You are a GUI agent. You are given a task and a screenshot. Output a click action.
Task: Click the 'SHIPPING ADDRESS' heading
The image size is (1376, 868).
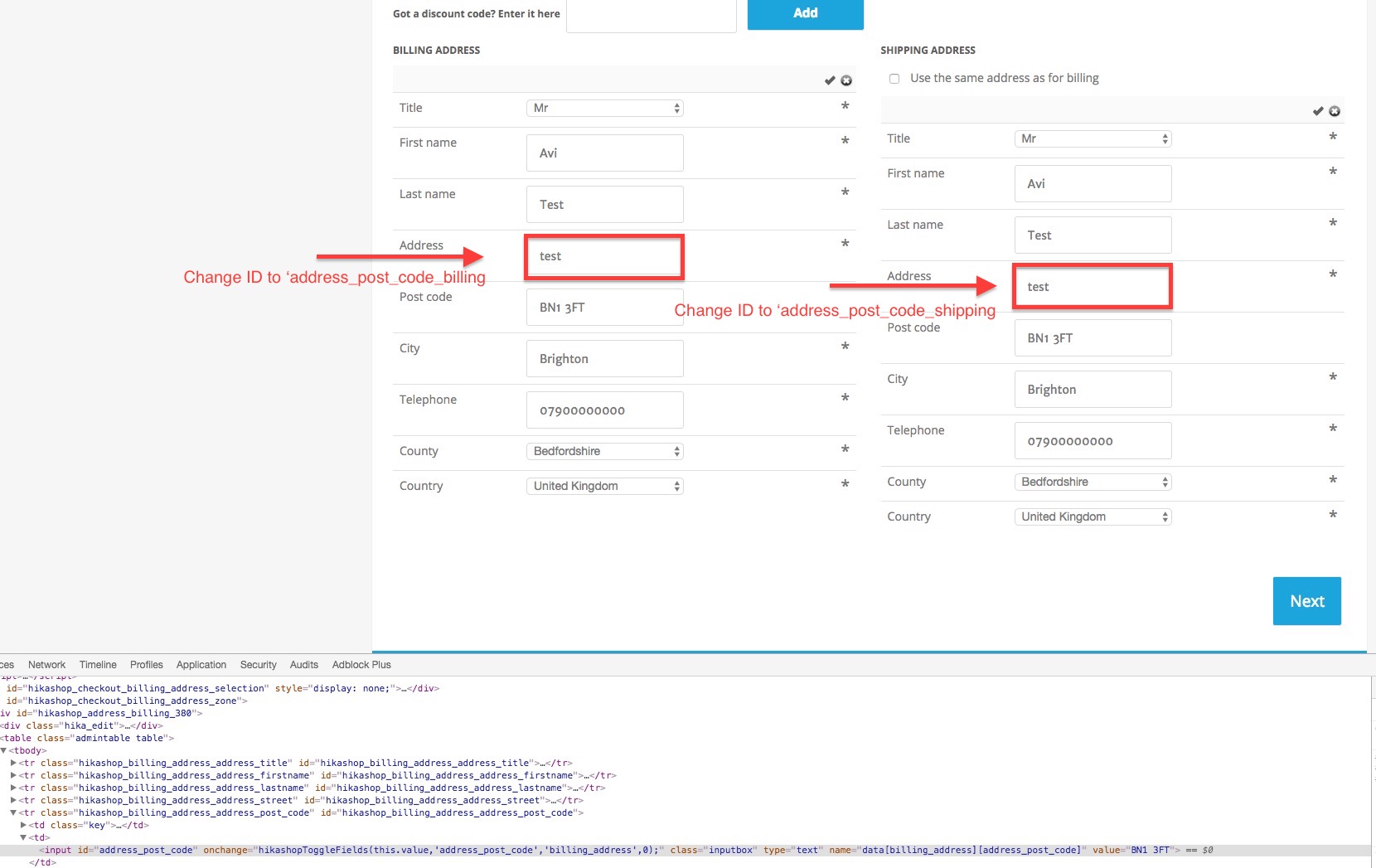(x=928, y=51)
